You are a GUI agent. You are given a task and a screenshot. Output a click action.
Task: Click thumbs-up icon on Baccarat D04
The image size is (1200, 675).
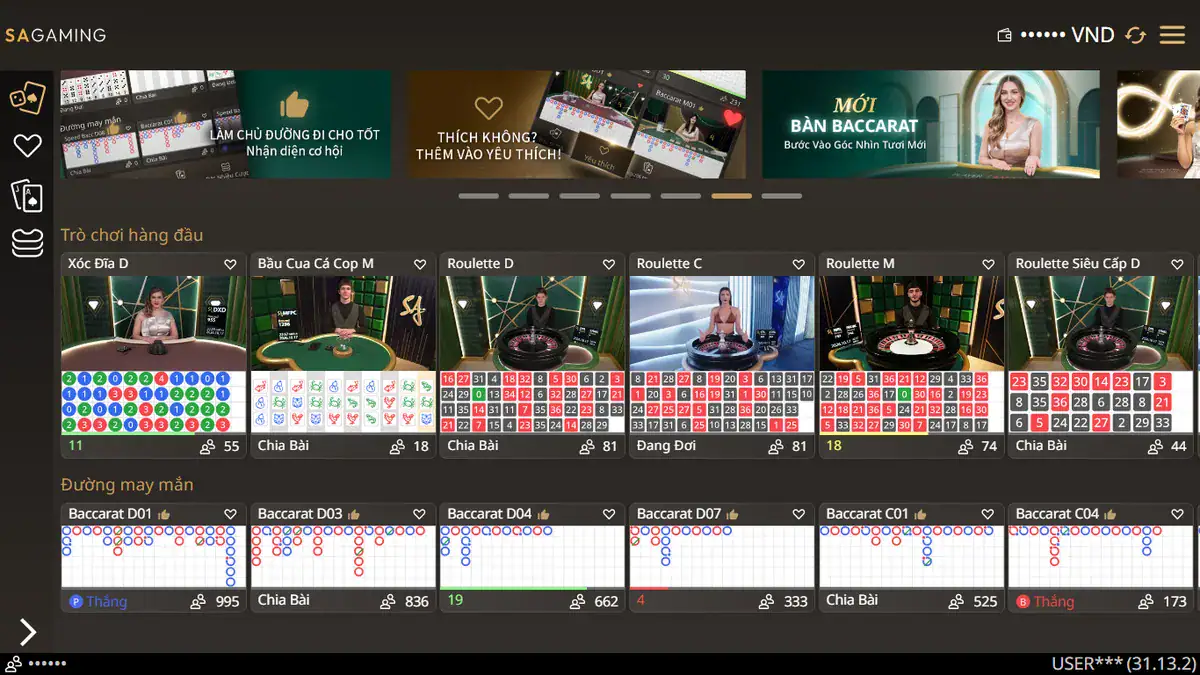tap(544, 514)
